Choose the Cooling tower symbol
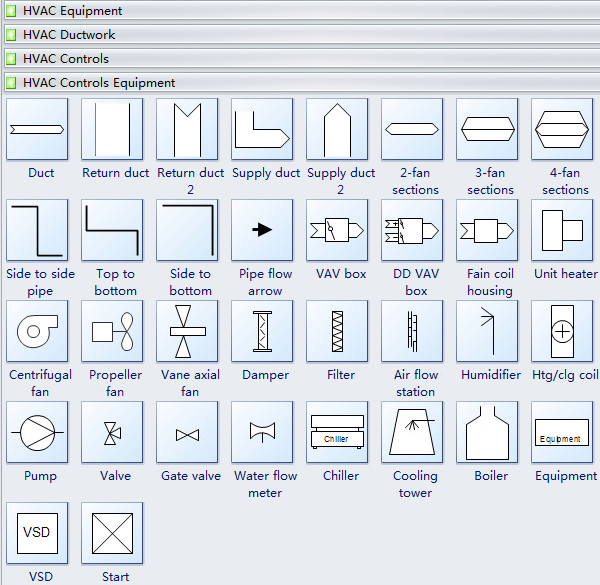 pos(413,432)
